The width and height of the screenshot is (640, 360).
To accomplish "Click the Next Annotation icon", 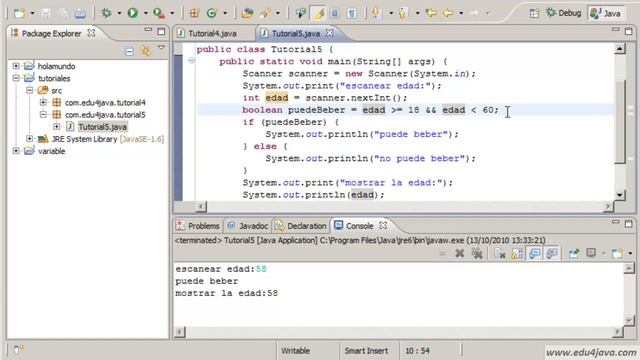I will pyautogui.click(x=377, y=13).
